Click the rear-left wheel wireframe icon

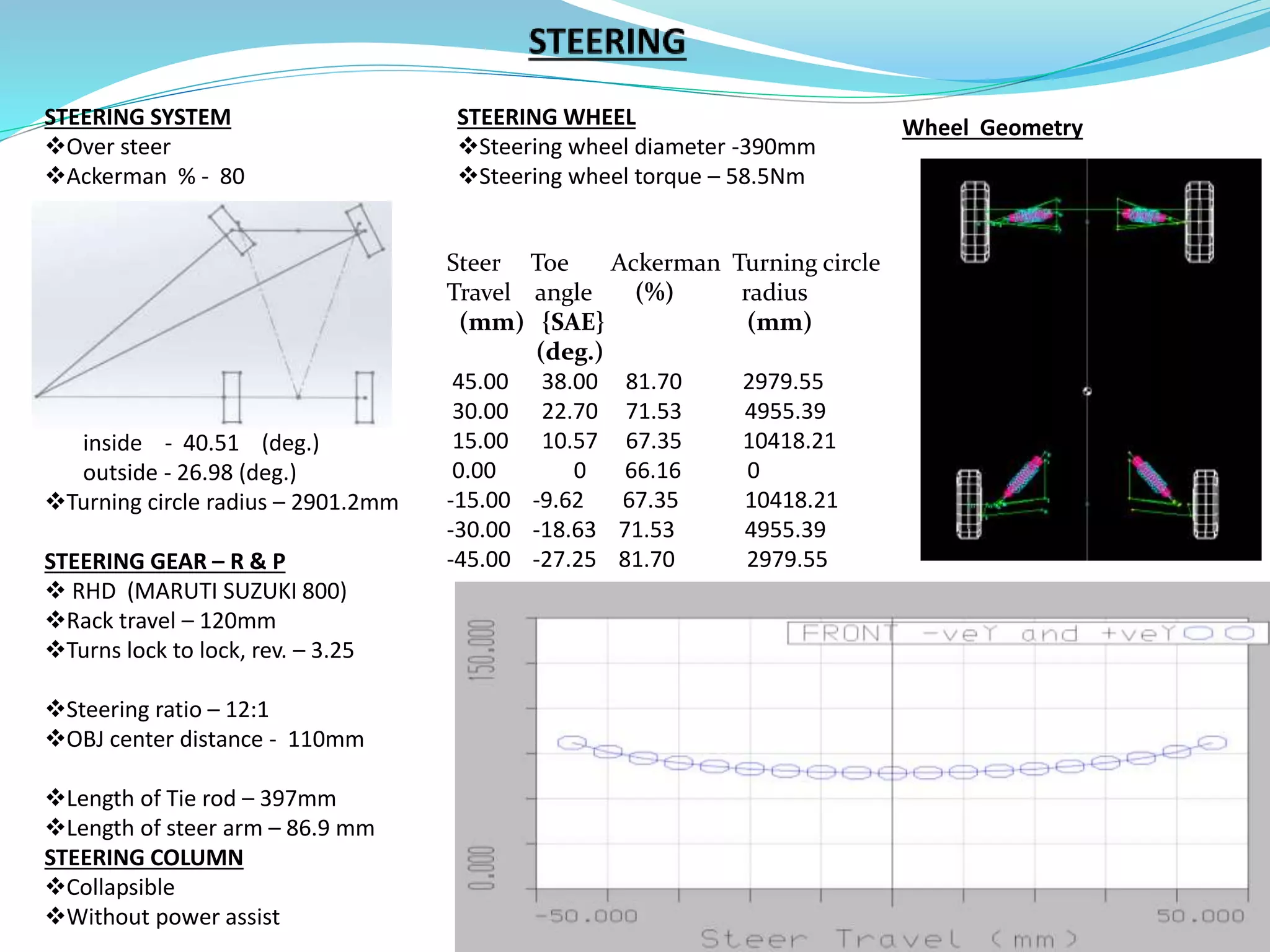(969, 504)
